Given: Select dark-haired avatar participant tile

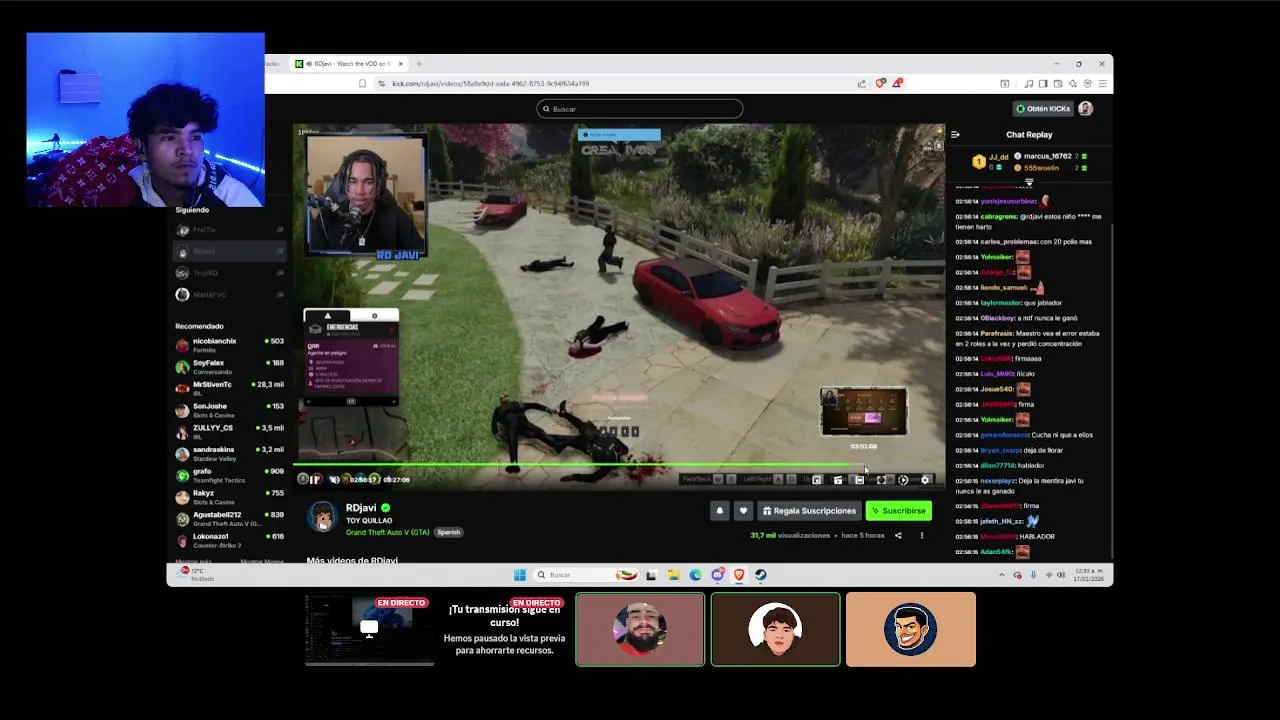Looking at the screenshot, I should click(775, 629).
